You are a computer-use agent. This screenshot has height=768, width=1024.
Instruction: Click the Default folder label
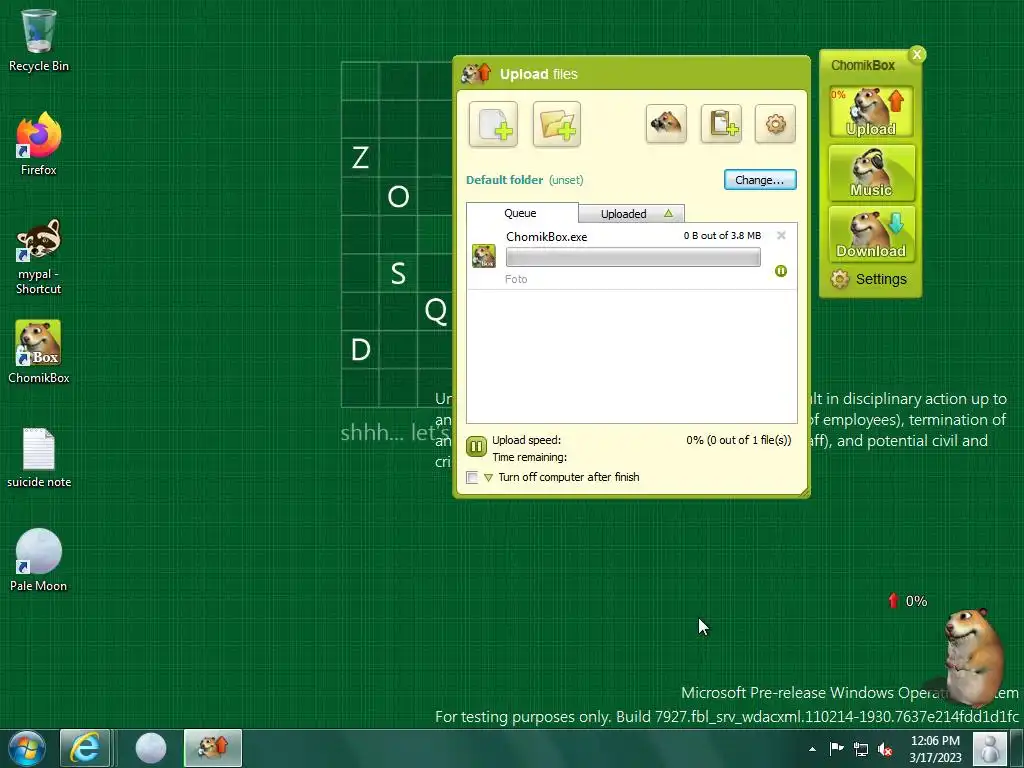tap(505, 180)
